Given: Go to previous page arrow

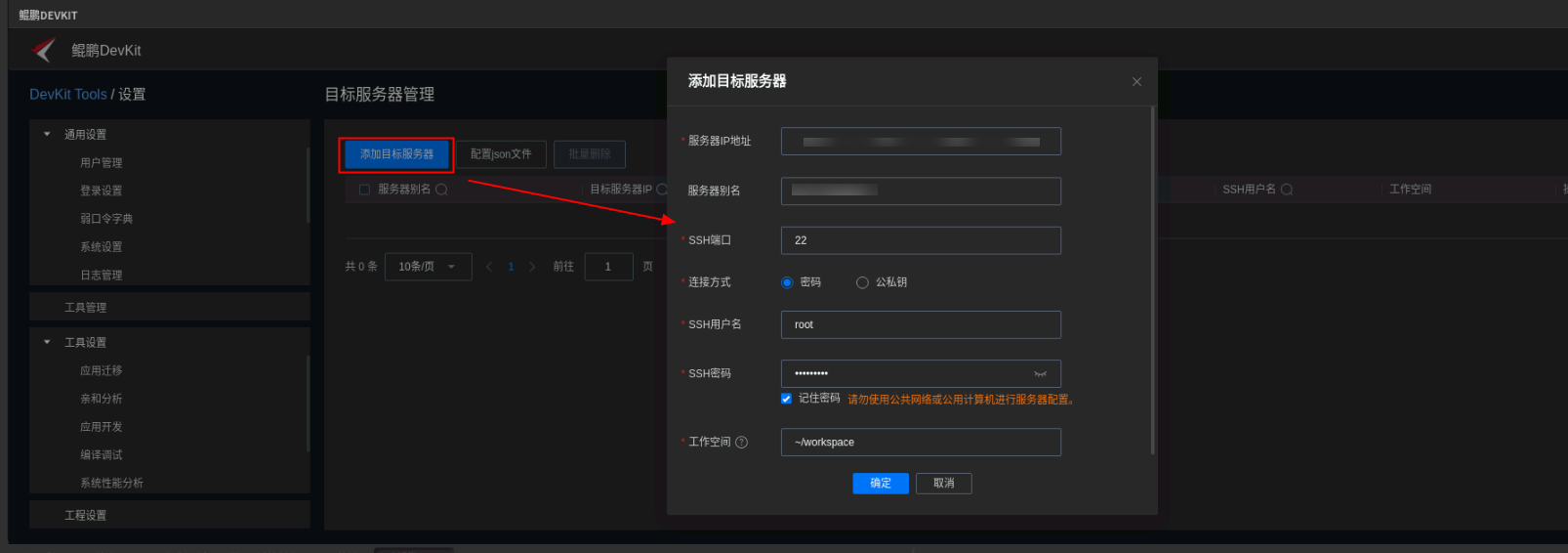Looking at the screenshot, I should [x=489, y=267].
